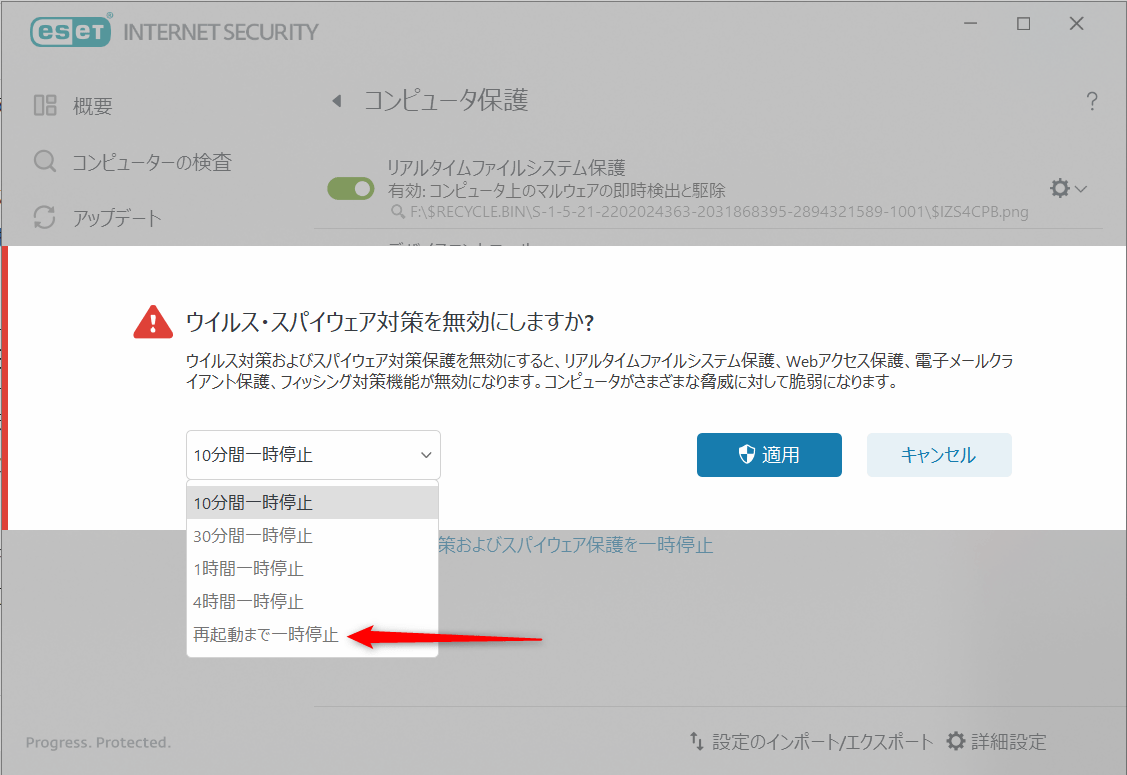Open the 概要 overview sidebar item
The height and width of the screenshot is (775, 1127).
pyautogui.click(x=91, y=106)
